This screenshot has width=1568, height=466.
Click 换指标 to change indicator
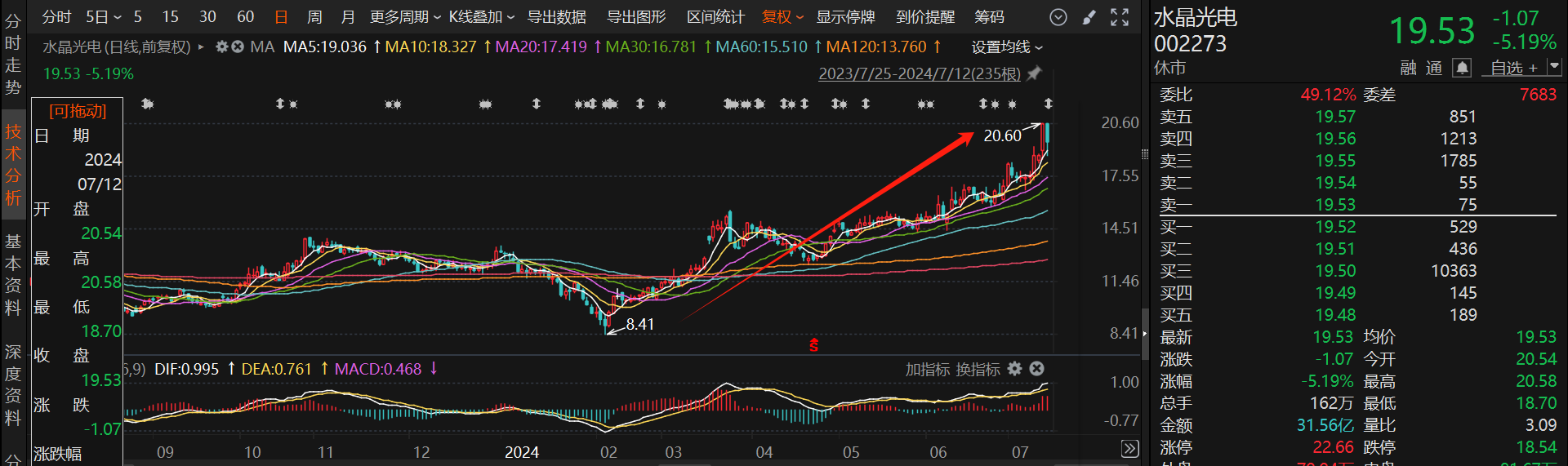[x=977, y=370]
